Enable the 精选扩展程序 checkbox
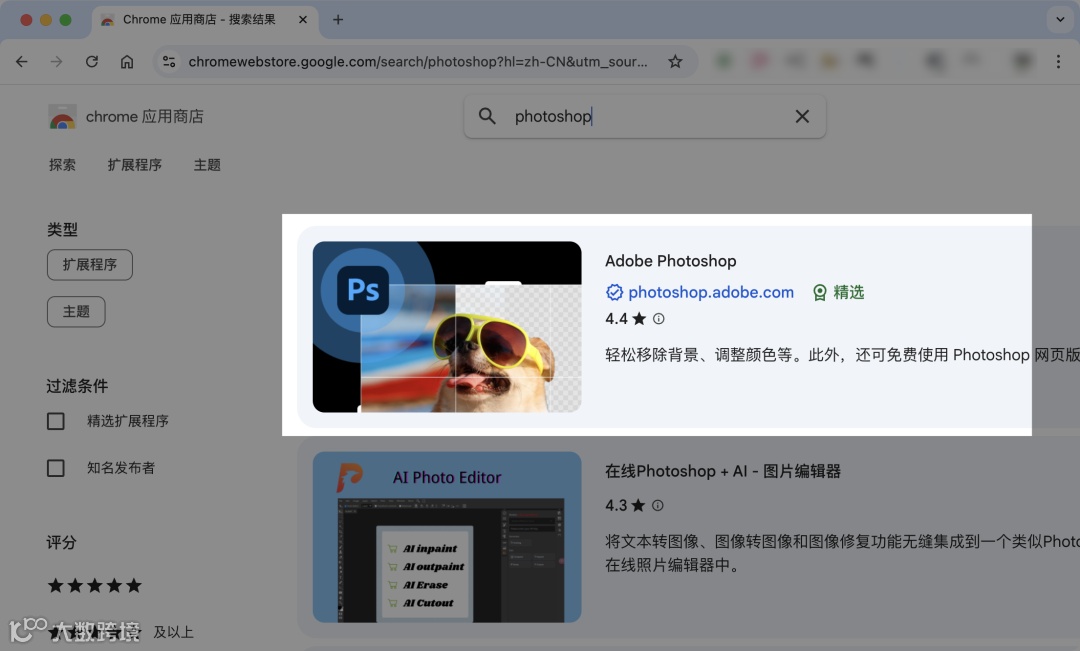This screenshot has height=651, width=1080. (56, 421)
